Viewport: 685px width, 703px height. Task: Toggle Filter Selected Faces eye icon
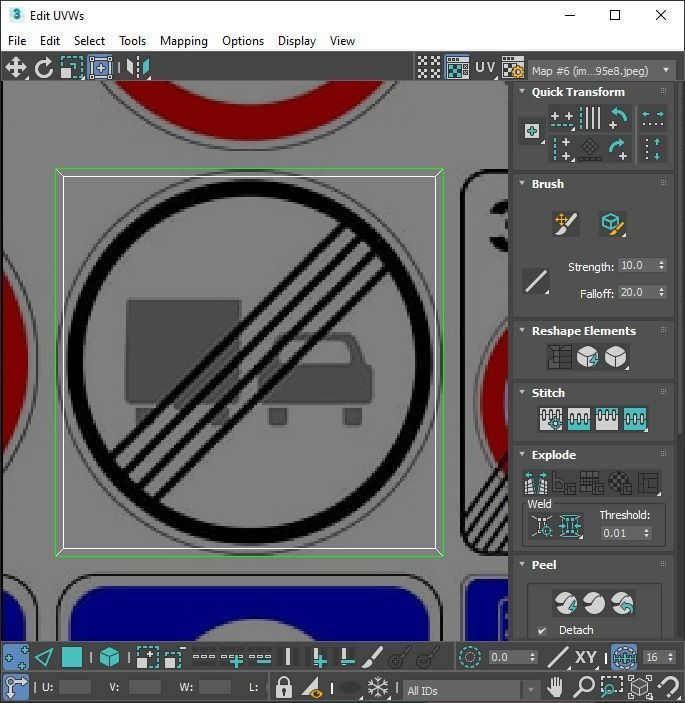click(x=312, y=686)
